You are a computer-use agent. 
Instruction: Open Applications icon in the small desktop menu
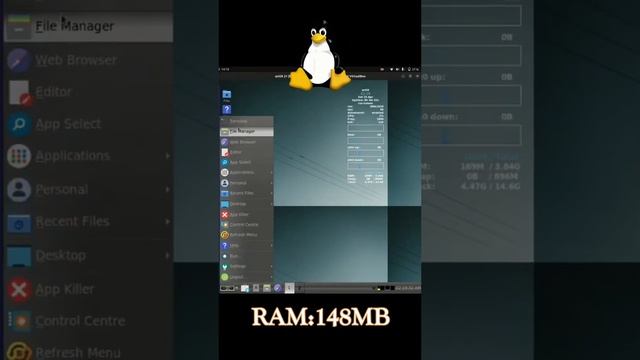pos(225,173)
